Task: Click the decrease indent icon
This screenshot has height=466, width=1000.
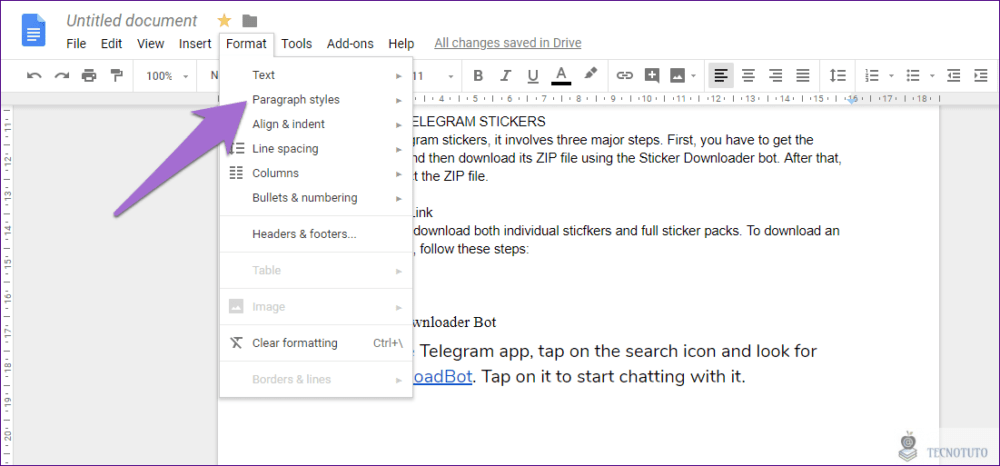Action: click(x=953, y=76)
